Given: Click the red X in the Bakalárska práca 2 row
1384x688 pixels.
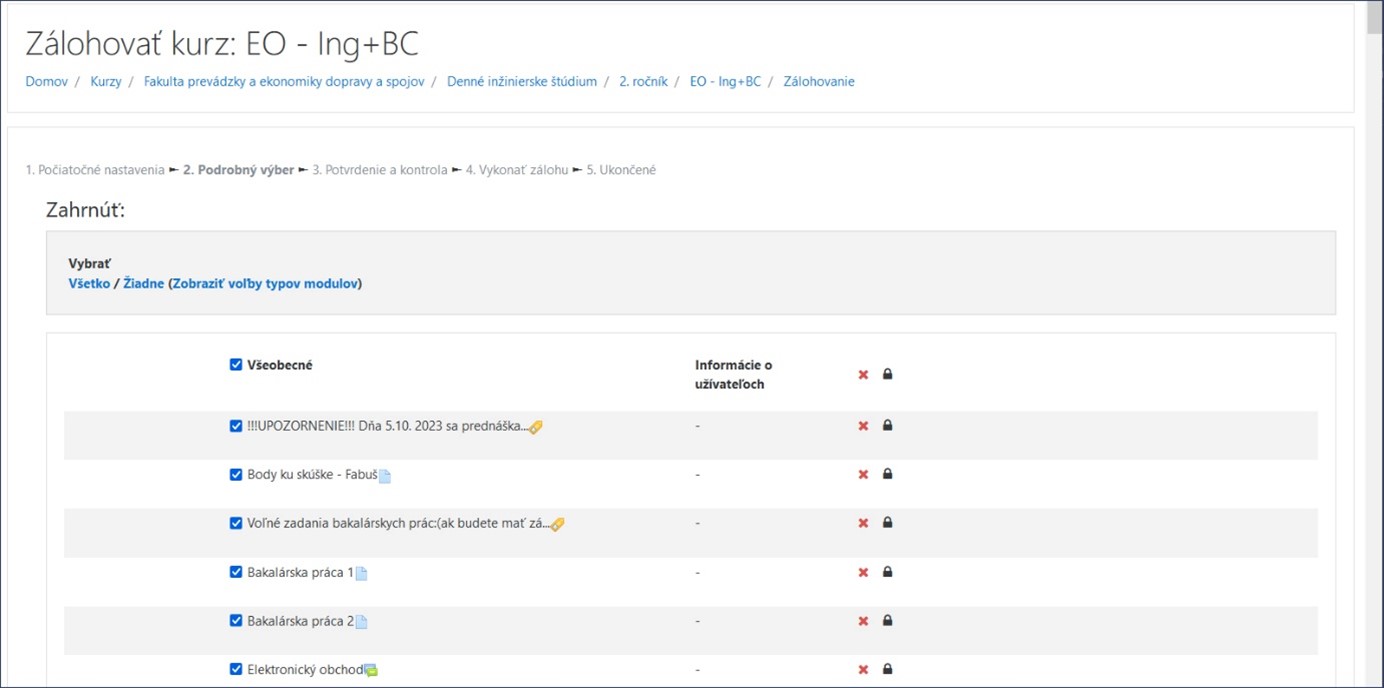Looking at the screenshot, I should coord(863,621).
